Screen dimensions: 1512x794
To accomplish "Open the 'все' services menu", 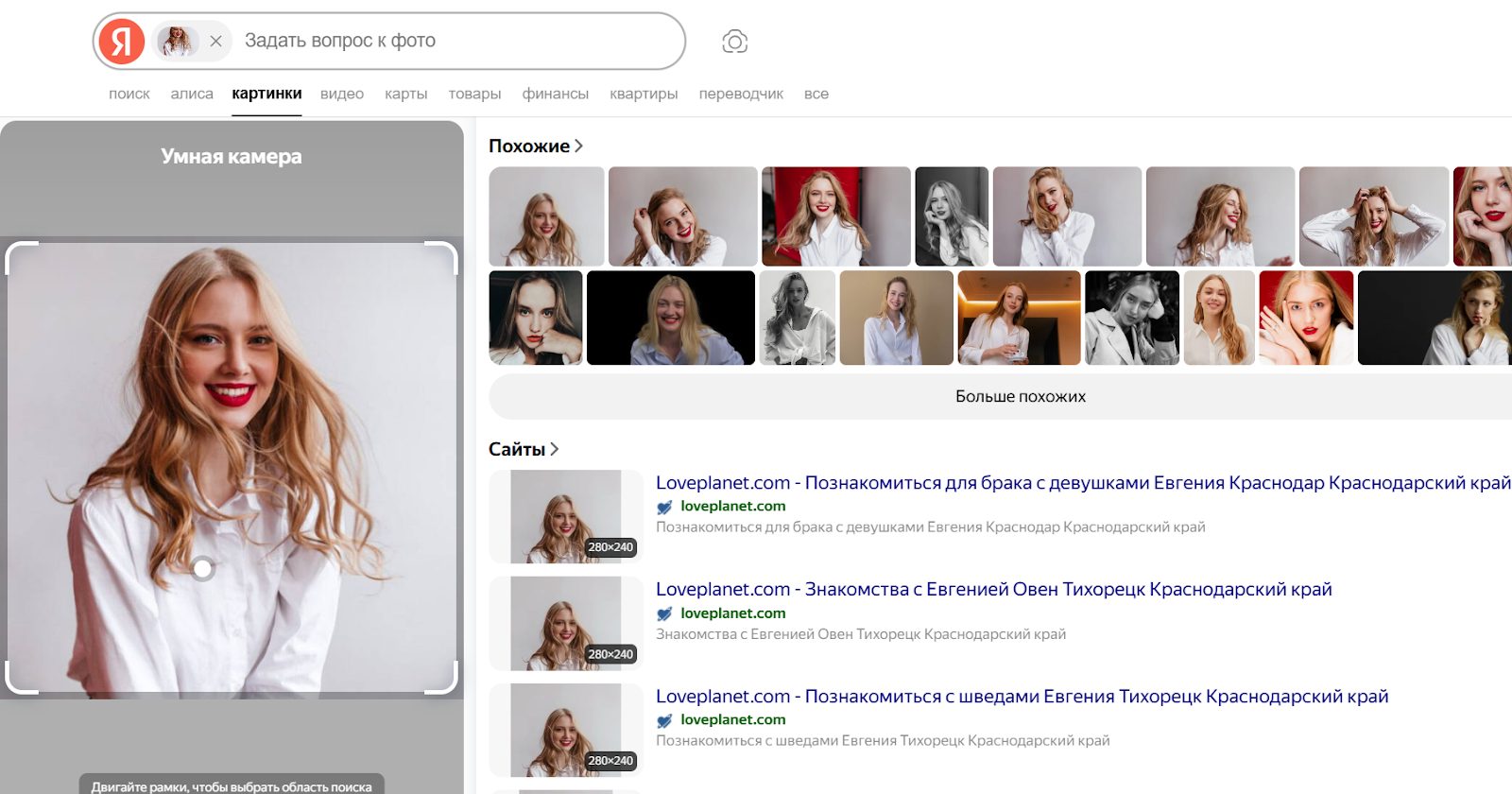I will click(x=816, y=94).
